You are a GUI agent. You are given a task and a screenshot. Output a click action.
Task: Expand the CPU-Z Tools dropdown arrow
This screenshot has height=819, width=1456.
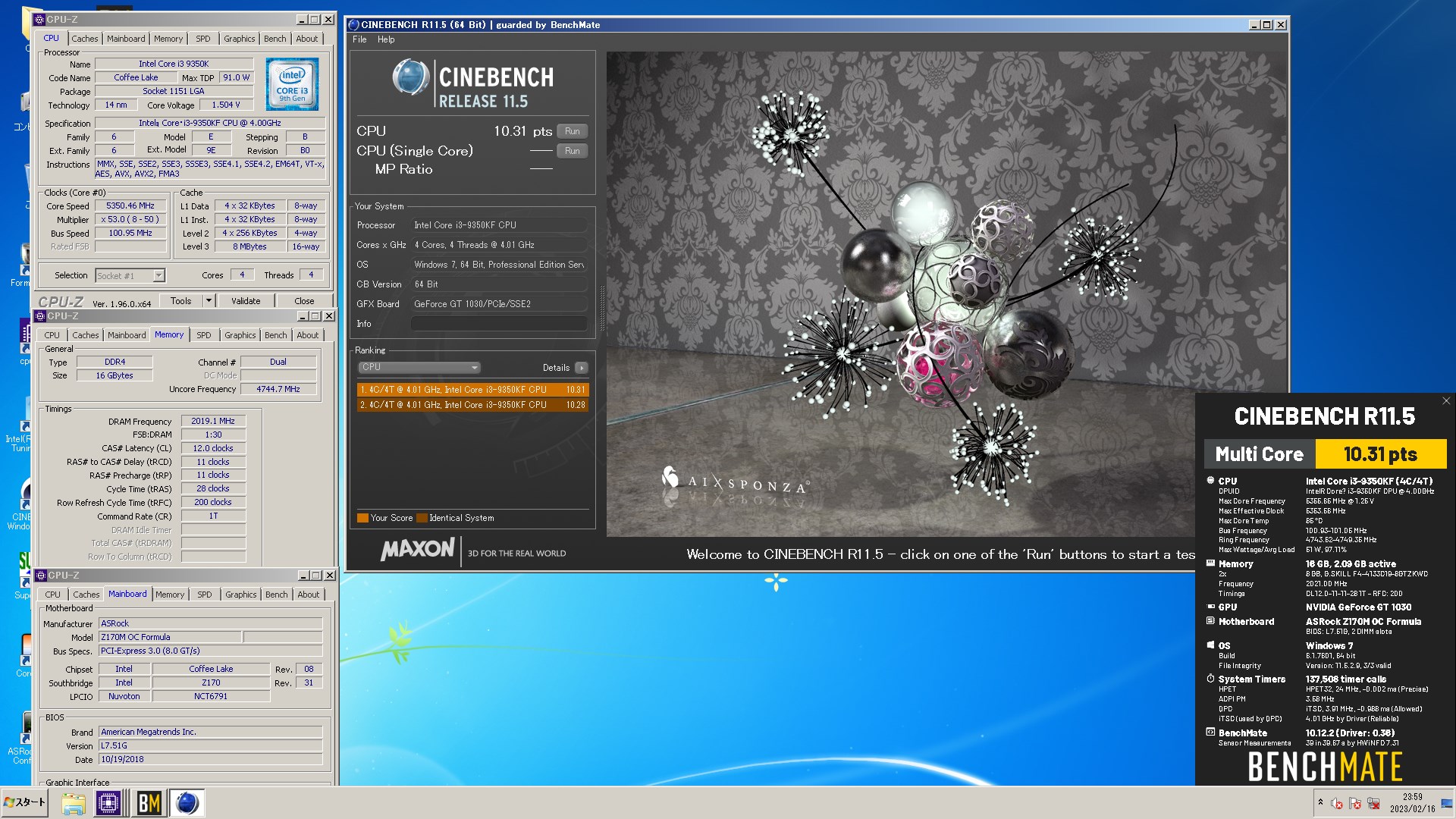coord(209,301)
